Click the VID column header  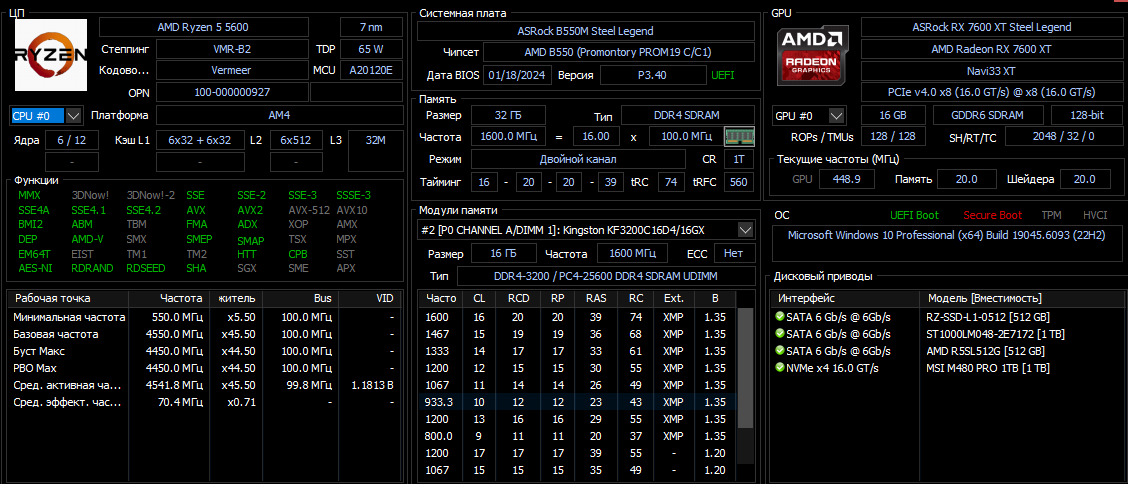point(367,298)
